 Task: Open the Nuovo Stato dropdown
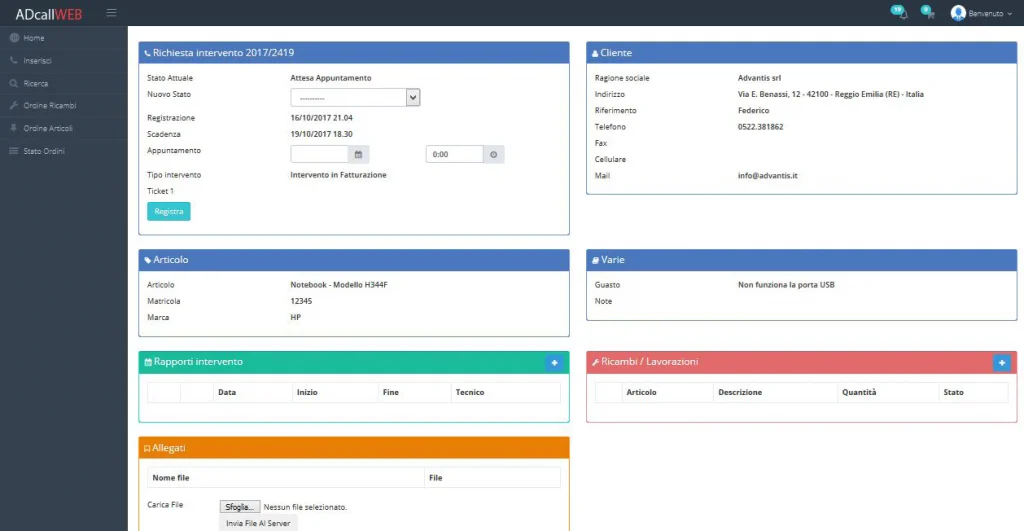click(355, 97)
